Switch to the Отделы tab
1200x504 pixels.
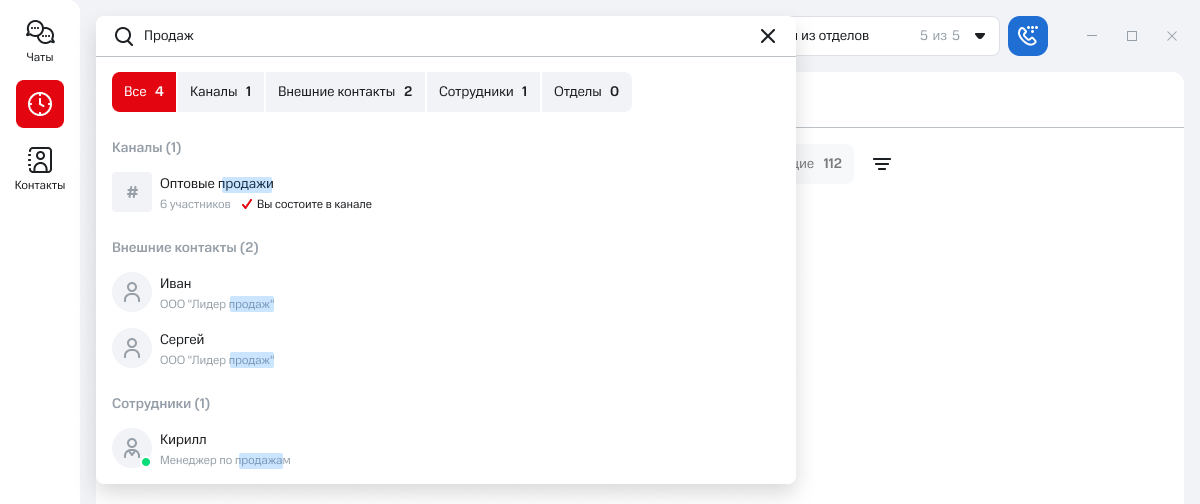(x=586, y=92)
